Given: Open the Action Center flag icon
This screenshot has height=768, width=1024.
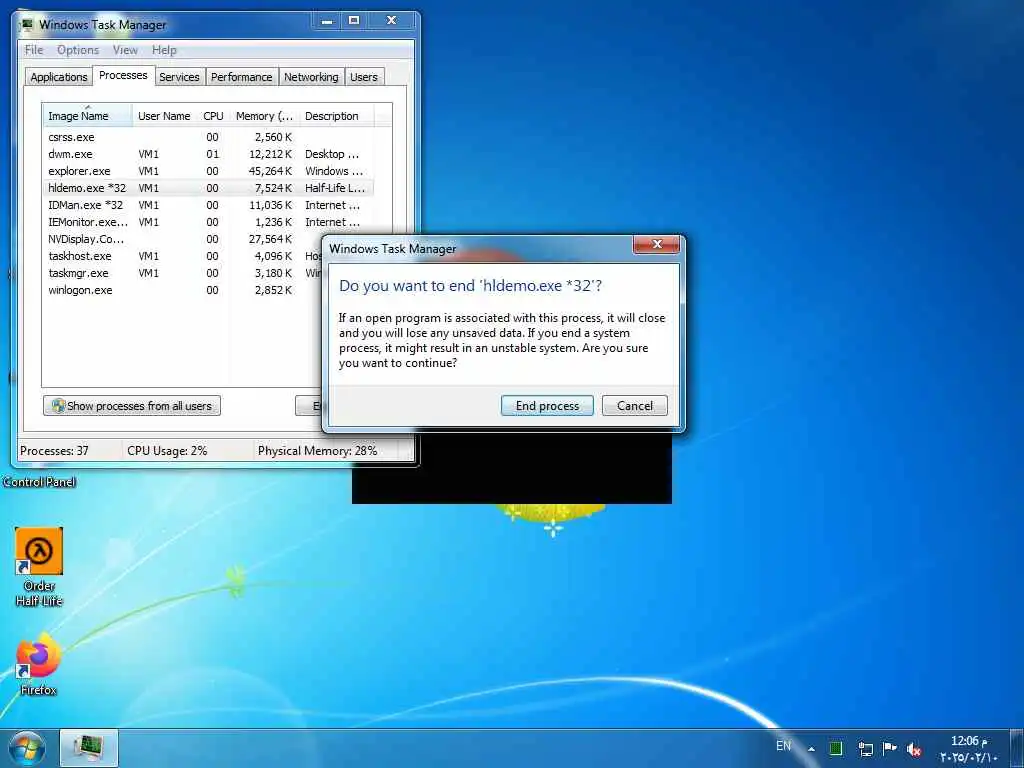Looking at the screenshot, I should pyautogui.click(x=889, y=748).
